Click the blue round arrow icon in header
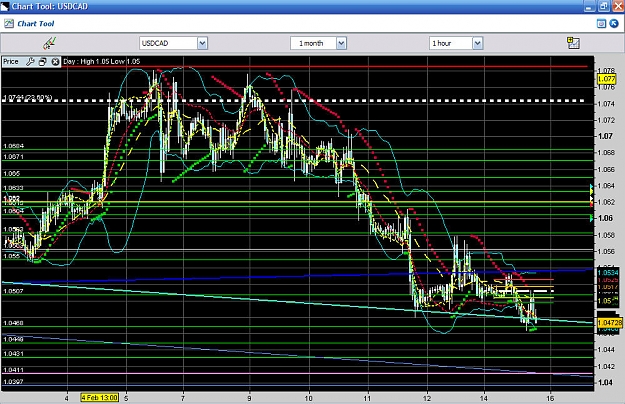The height and width of the screenshot is (404, 625). 614,24
